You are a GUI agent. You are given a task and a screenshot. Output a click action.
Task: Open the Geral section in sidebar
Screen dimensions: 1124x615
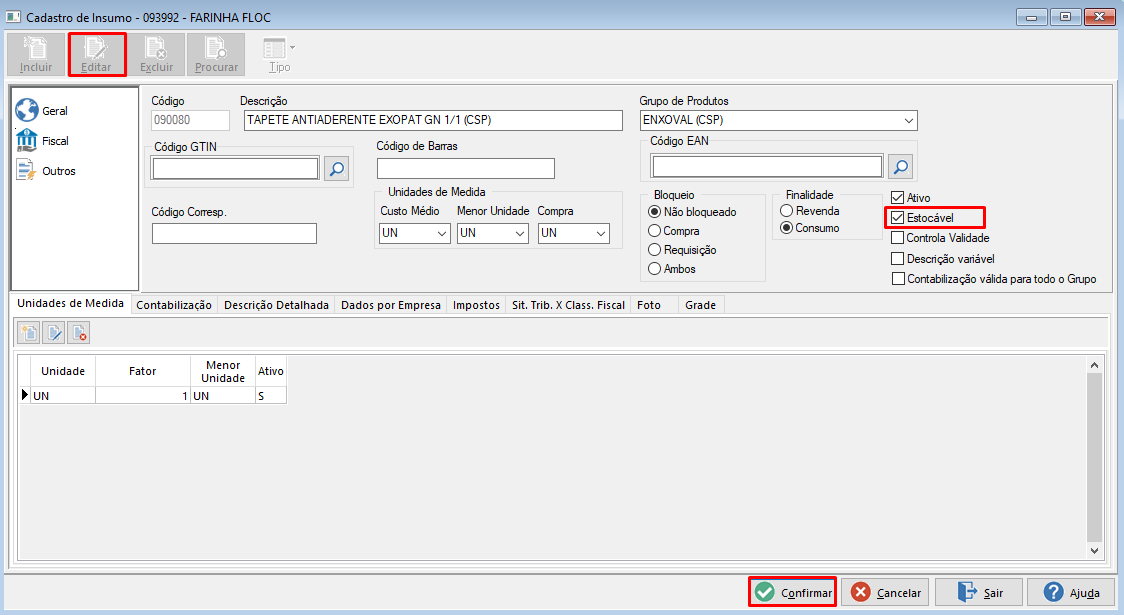42,111
